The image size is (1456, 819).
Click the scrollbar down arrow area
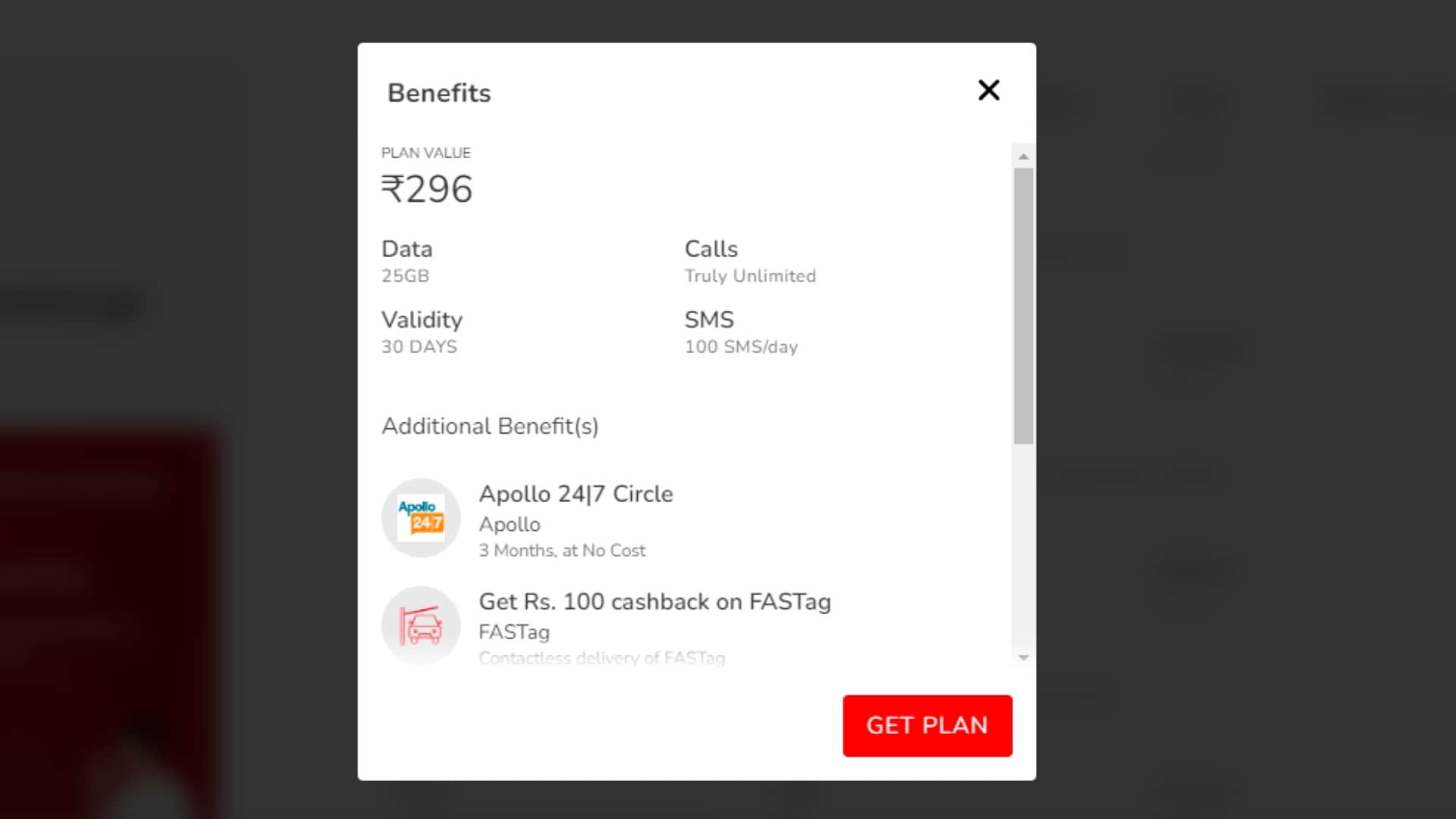[x=1024, y=657]
